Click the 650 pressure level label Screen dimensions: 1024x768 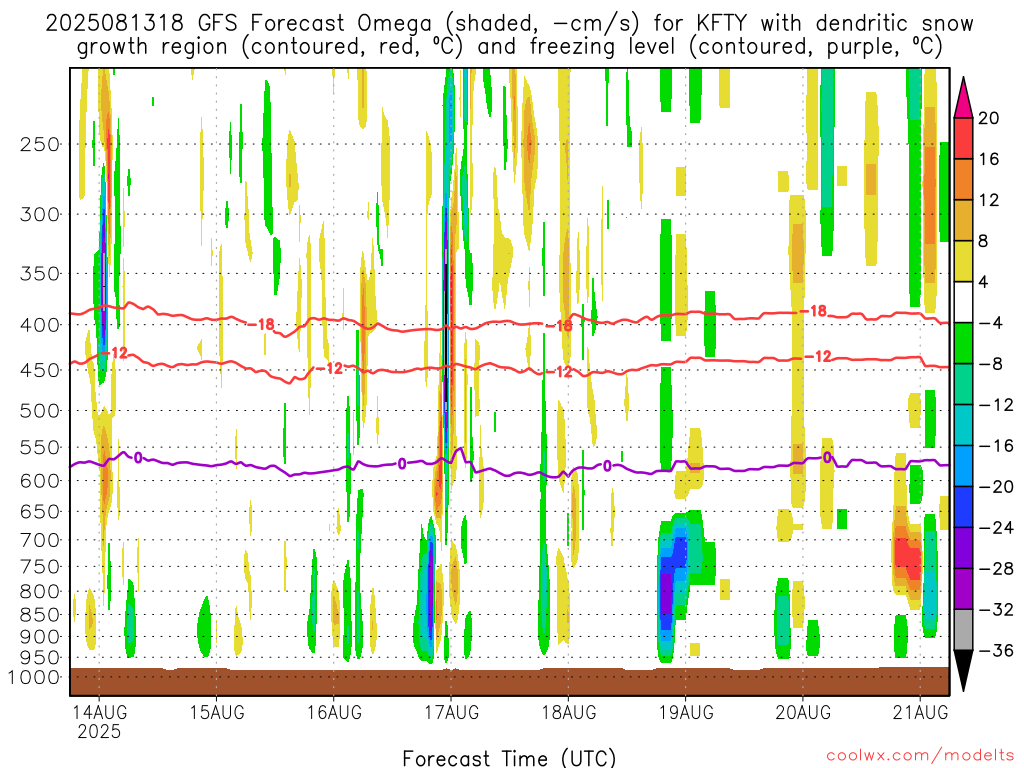click(40, 511)
